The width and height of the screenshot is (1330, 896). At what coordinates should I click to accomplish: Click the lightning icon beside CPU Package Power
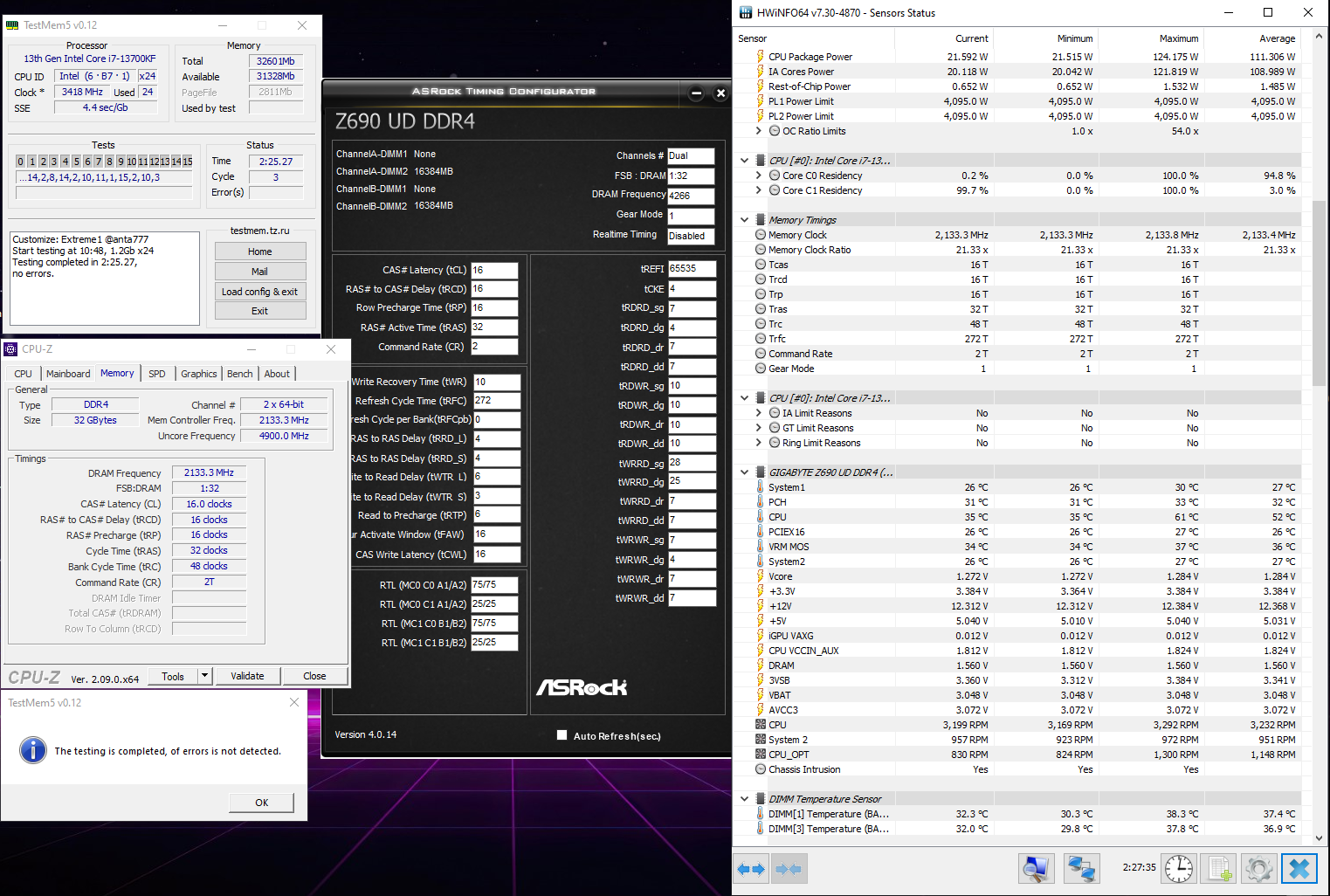click(x=761, y=57)
